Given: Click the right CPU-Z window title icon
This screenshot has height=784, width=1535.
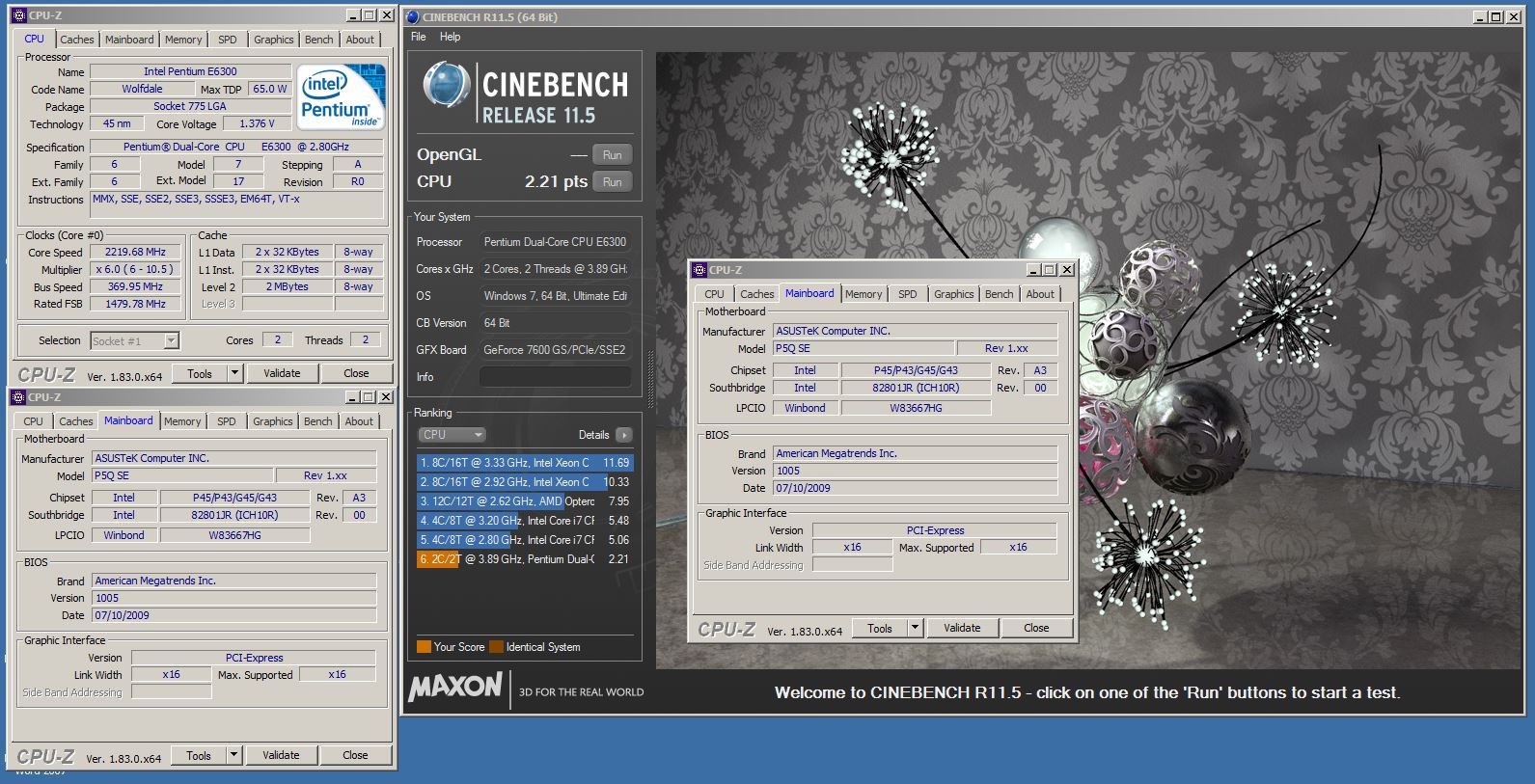Looking at the screenshot, I should 699,270.
